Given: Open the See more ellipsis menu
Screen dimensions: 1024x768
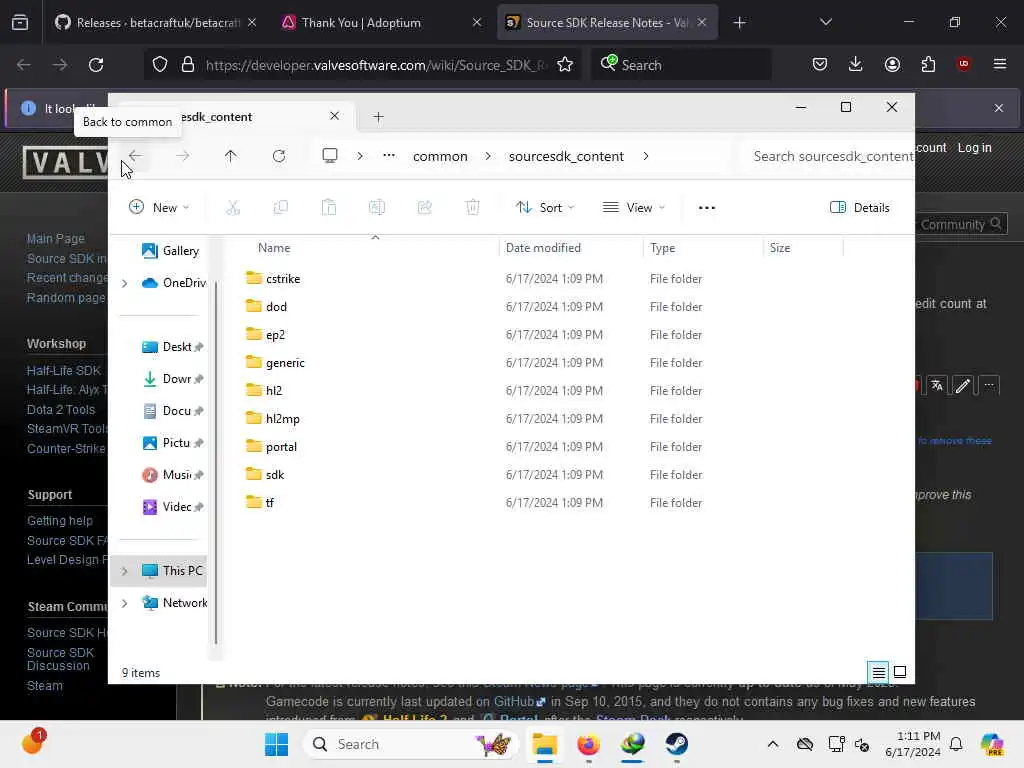Looking at the screenshot, I should [707, 208].
